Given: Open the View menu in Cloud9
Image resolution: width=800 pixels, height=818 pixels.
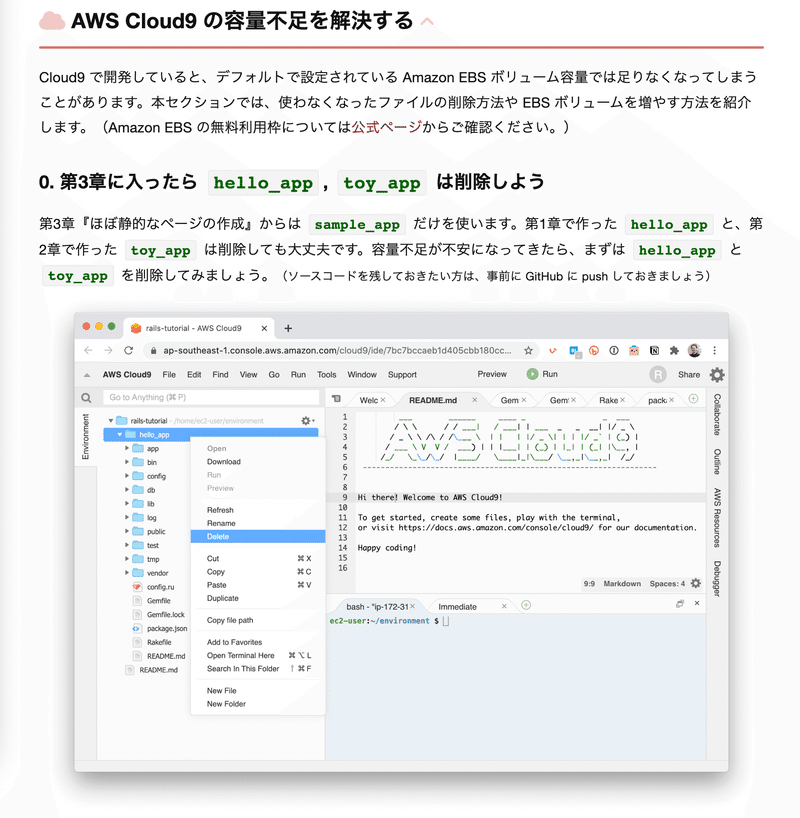Looking at the screenshot, I should pos(248,375).
